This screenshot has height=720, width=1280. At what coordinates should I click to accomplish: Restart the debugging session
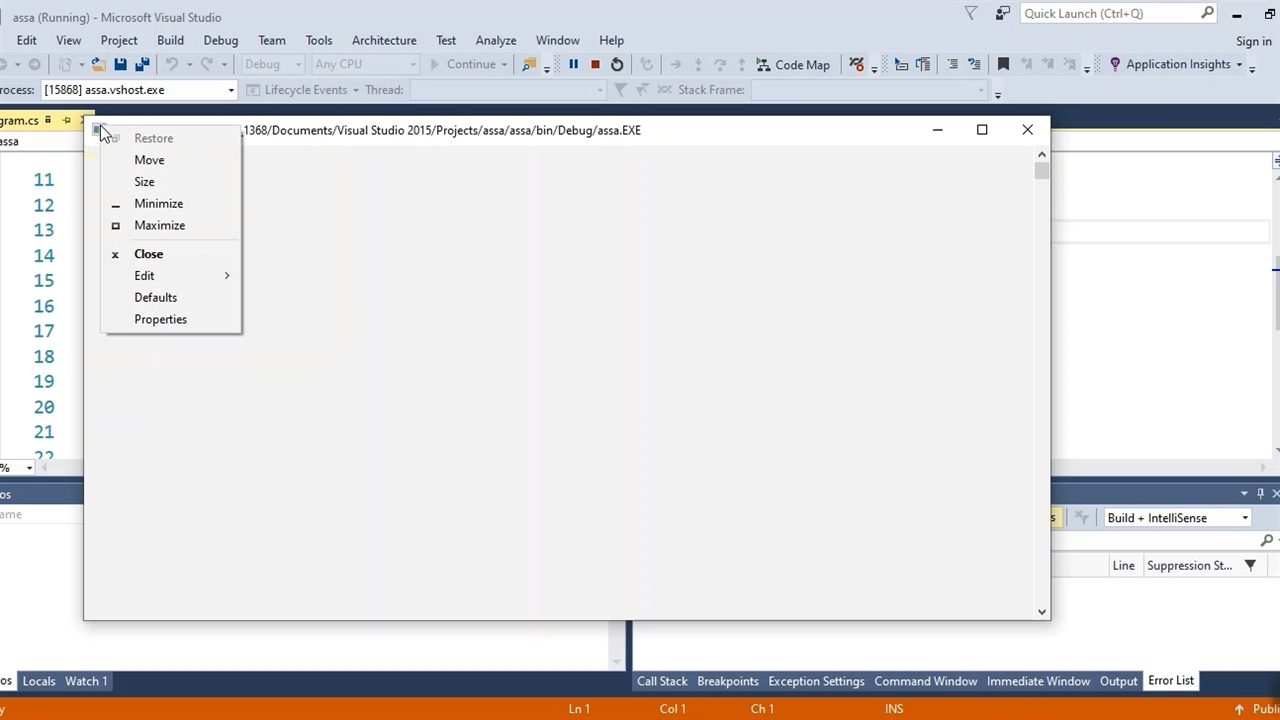(617, 64)
